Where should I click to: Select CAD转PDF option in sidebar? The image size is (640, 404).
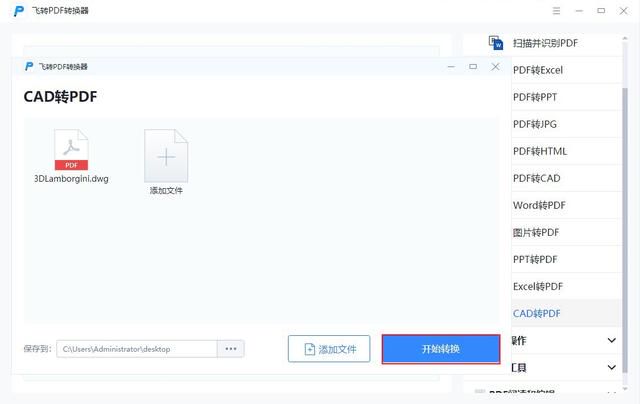click(x=536, y=313)
